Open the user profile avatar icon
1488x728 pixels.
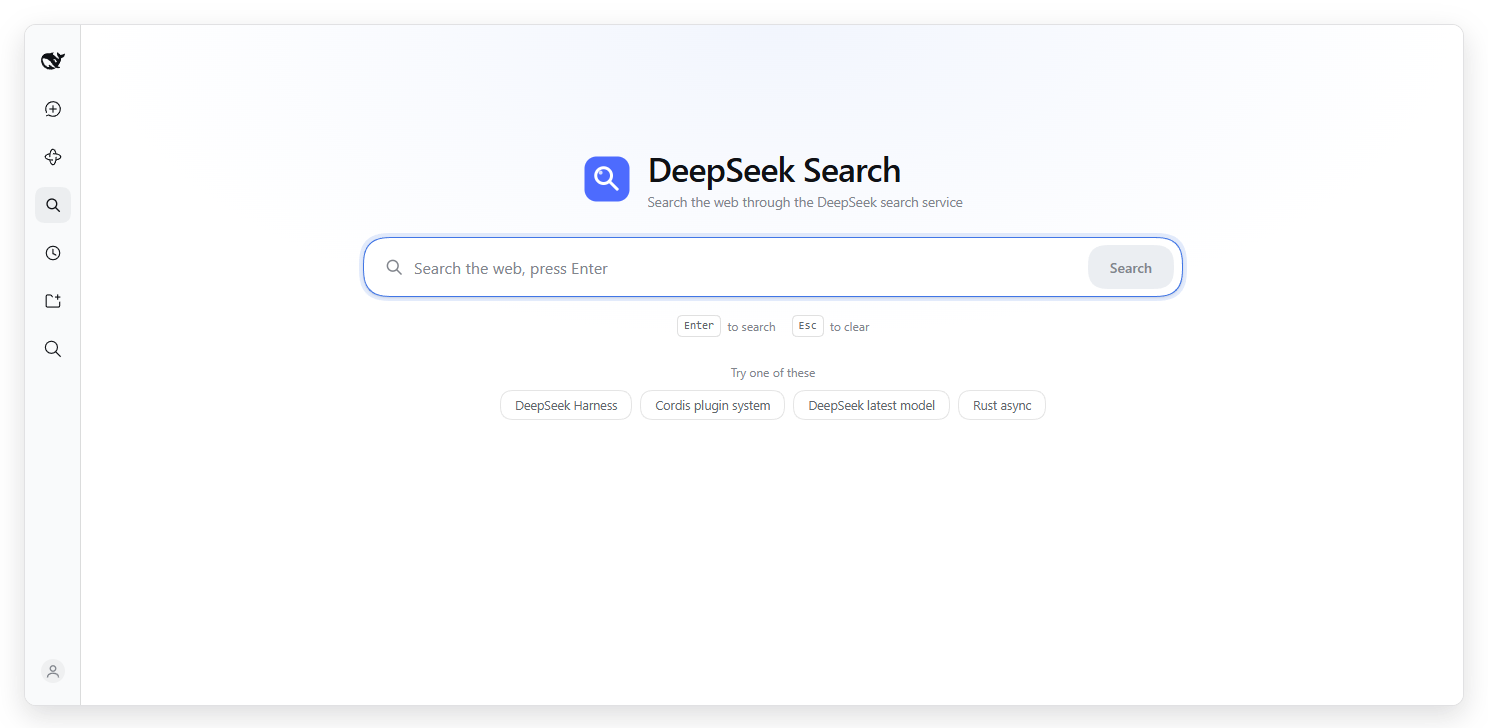[53, 671]
